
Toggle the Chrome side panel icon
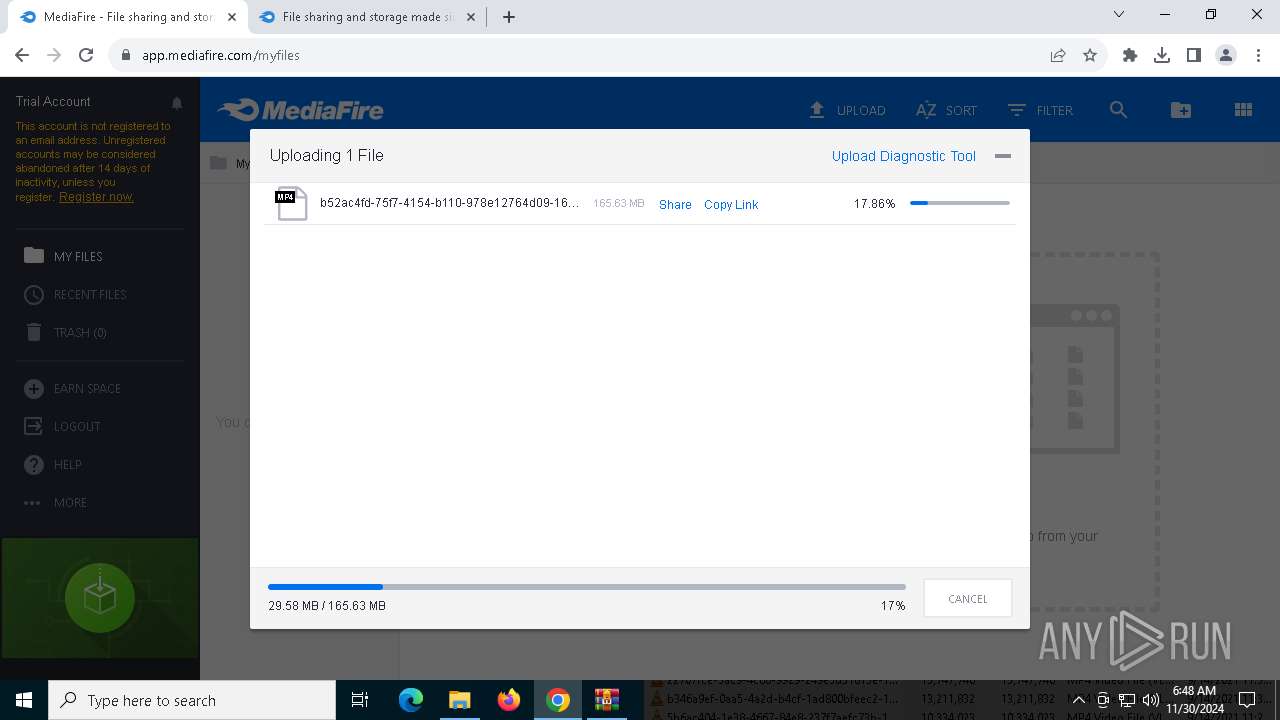[1194, 55]
